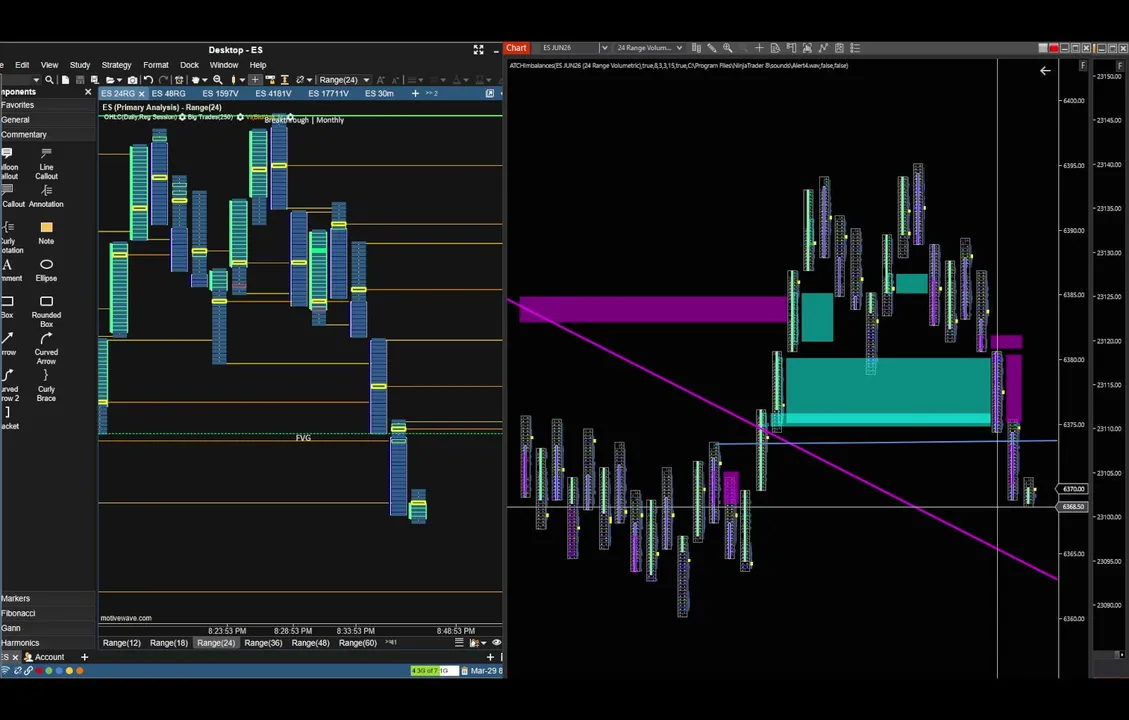Open the Edit menu

point(22,65)
